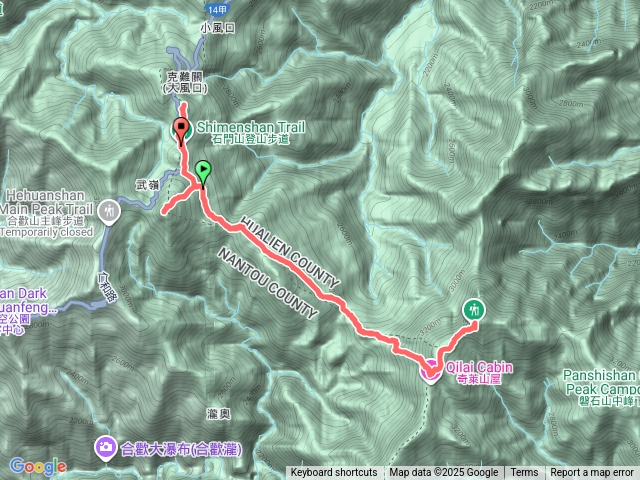640x480 pixels.
Task: Select the gray Hehuanshan Main Peak Trail icon
Action: 109,212
